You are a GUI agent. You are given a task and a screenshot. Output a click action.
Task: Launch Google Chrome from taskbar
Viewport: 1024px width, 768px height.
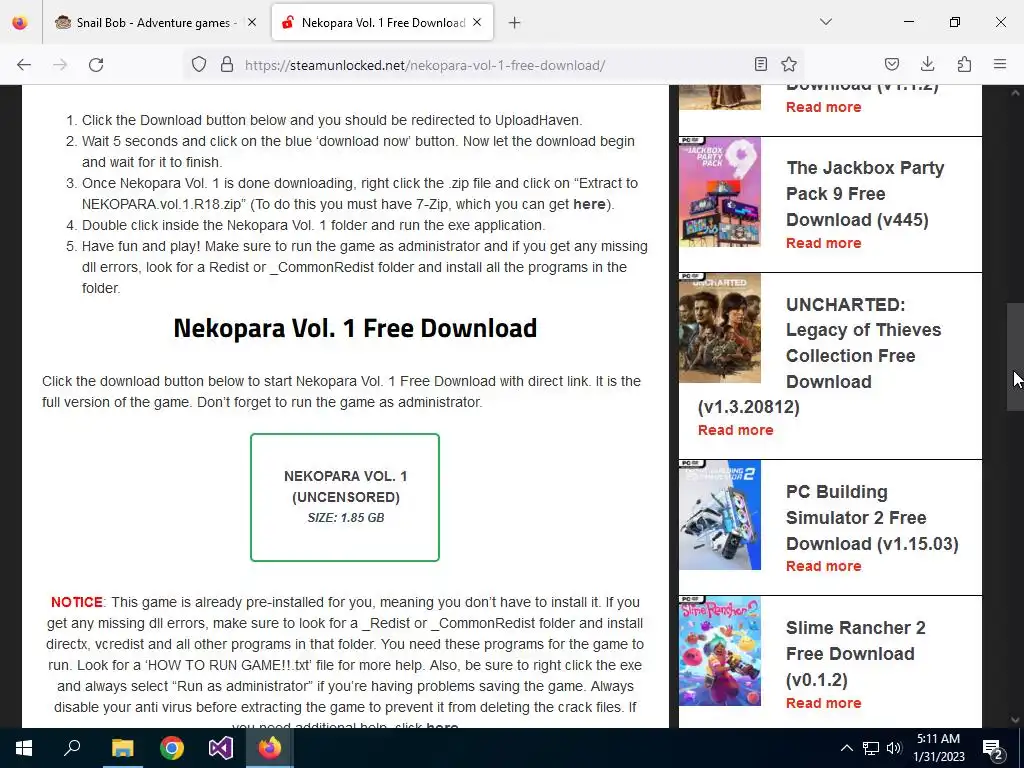[172, 748]
